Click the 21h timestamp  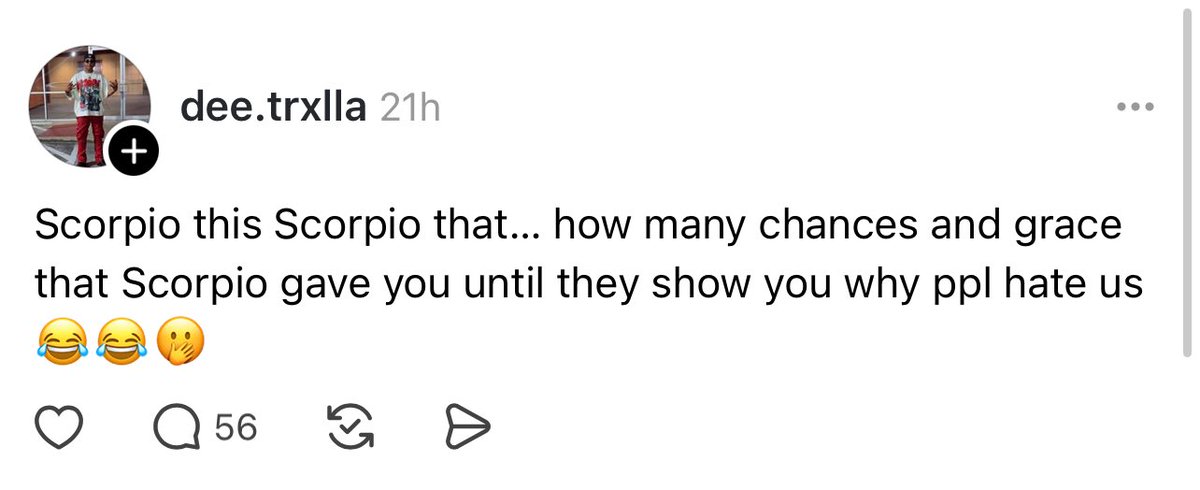tap(410, 108)
